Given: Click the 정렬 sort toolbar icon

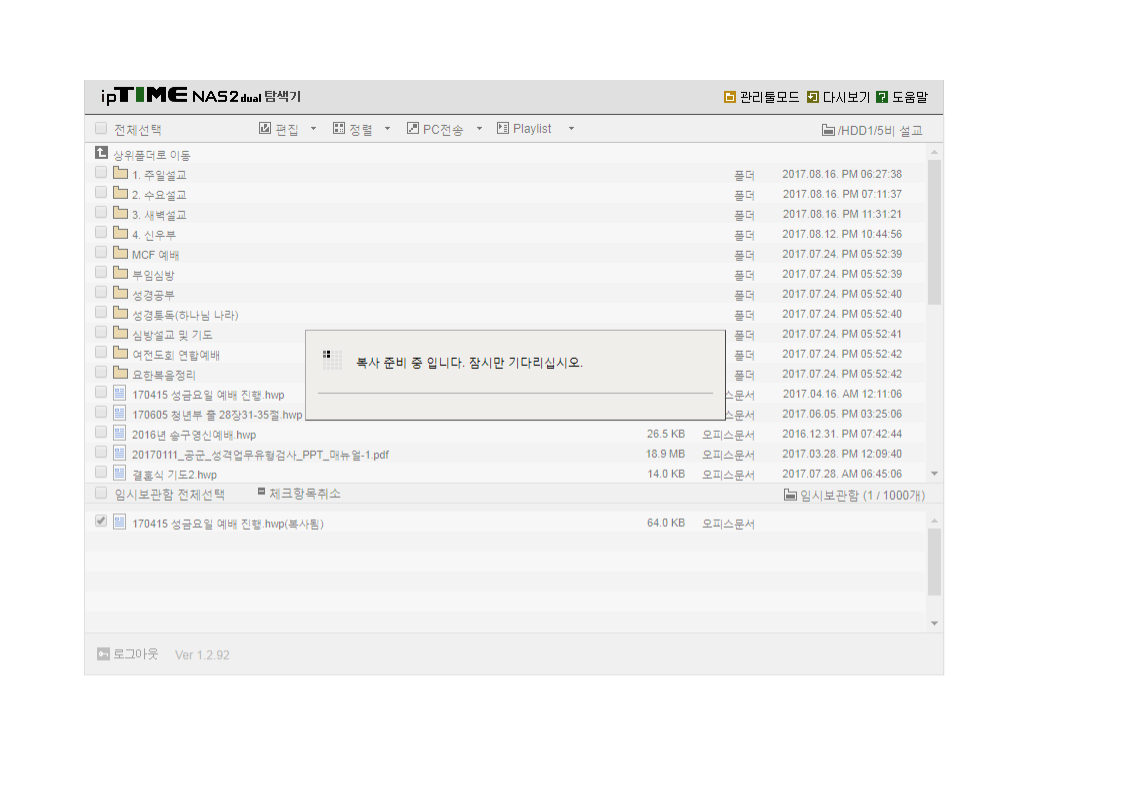Looking at the screenshot, I should click(339, 128).
